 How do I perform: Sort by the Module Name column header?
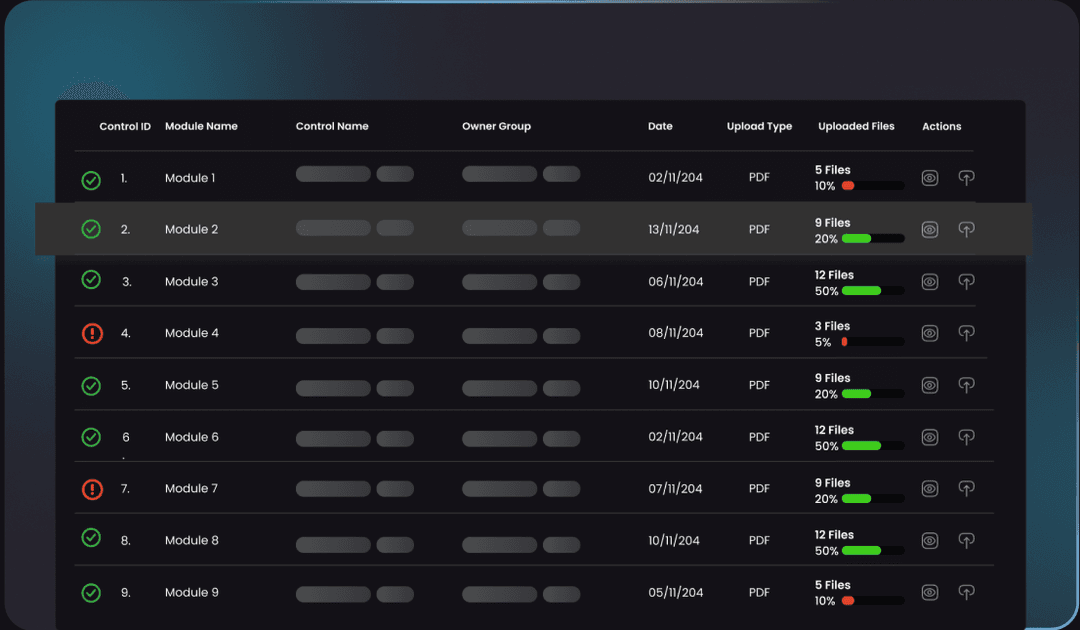click(201, 127)
